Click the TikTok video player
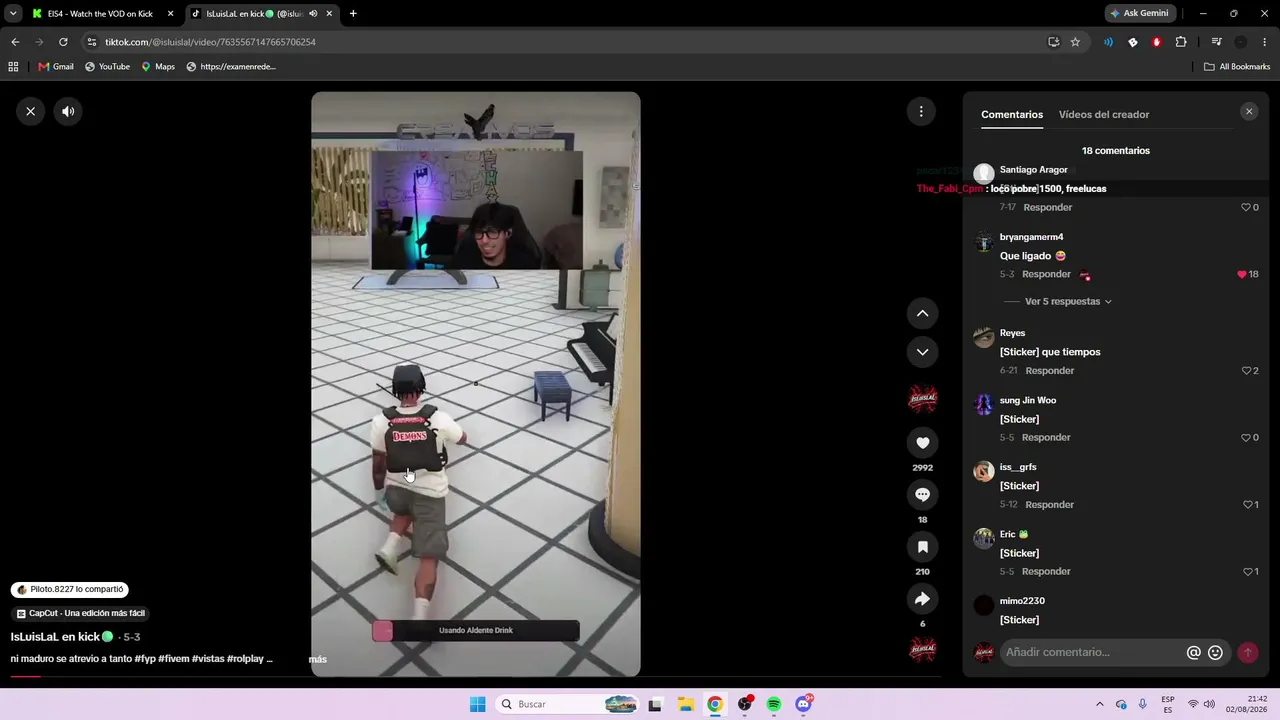 point(475,384)
